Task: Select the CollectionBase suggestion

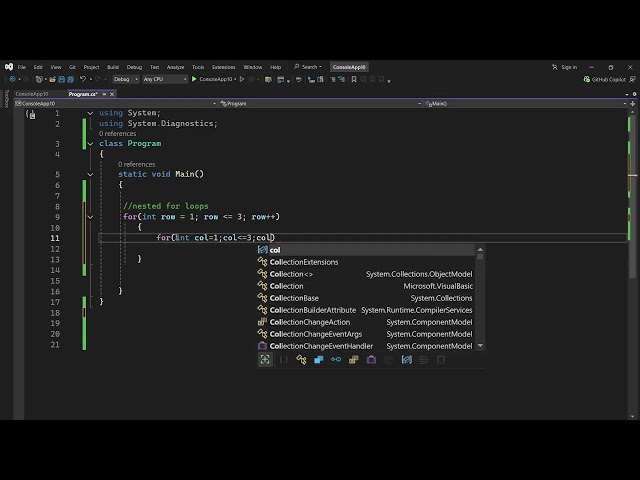Action: (365, 298)
